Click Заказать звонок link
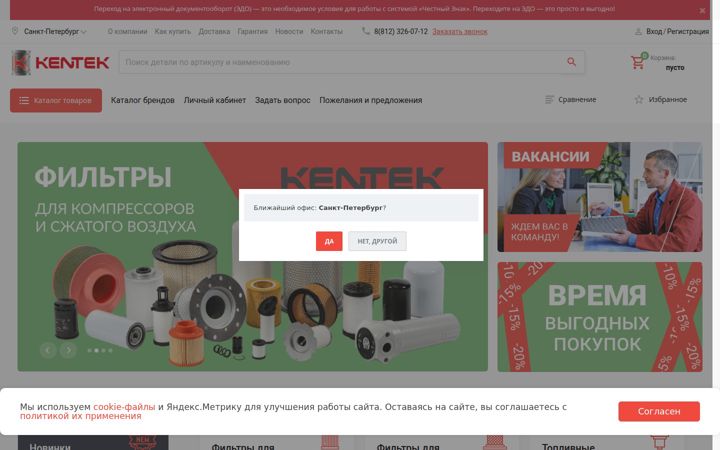This screenshot has height=450, width=720. (x=460, y=32)
